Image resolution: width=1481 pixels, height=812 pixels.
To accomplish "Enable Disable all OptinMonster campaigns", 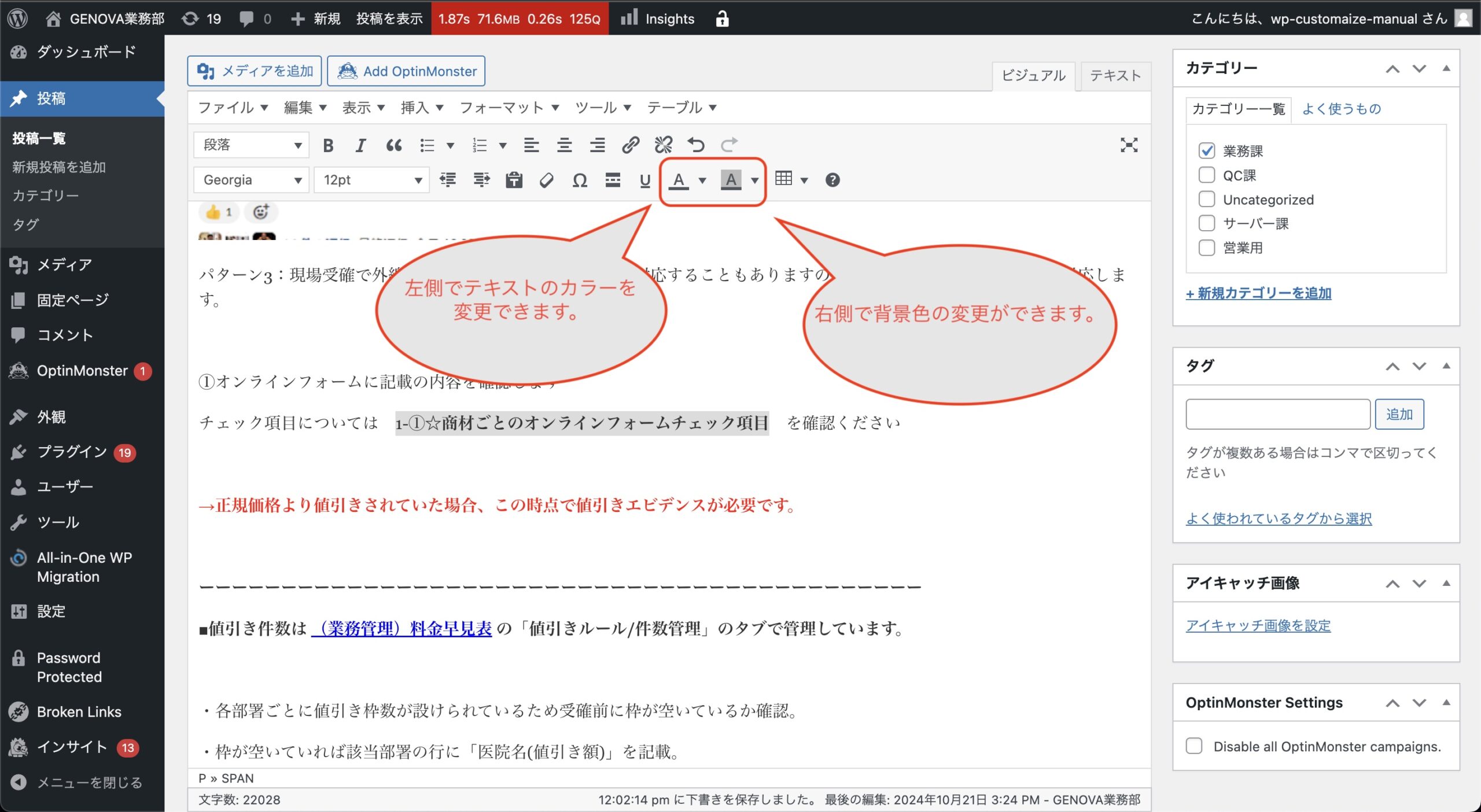I will tap(1194, 746).
